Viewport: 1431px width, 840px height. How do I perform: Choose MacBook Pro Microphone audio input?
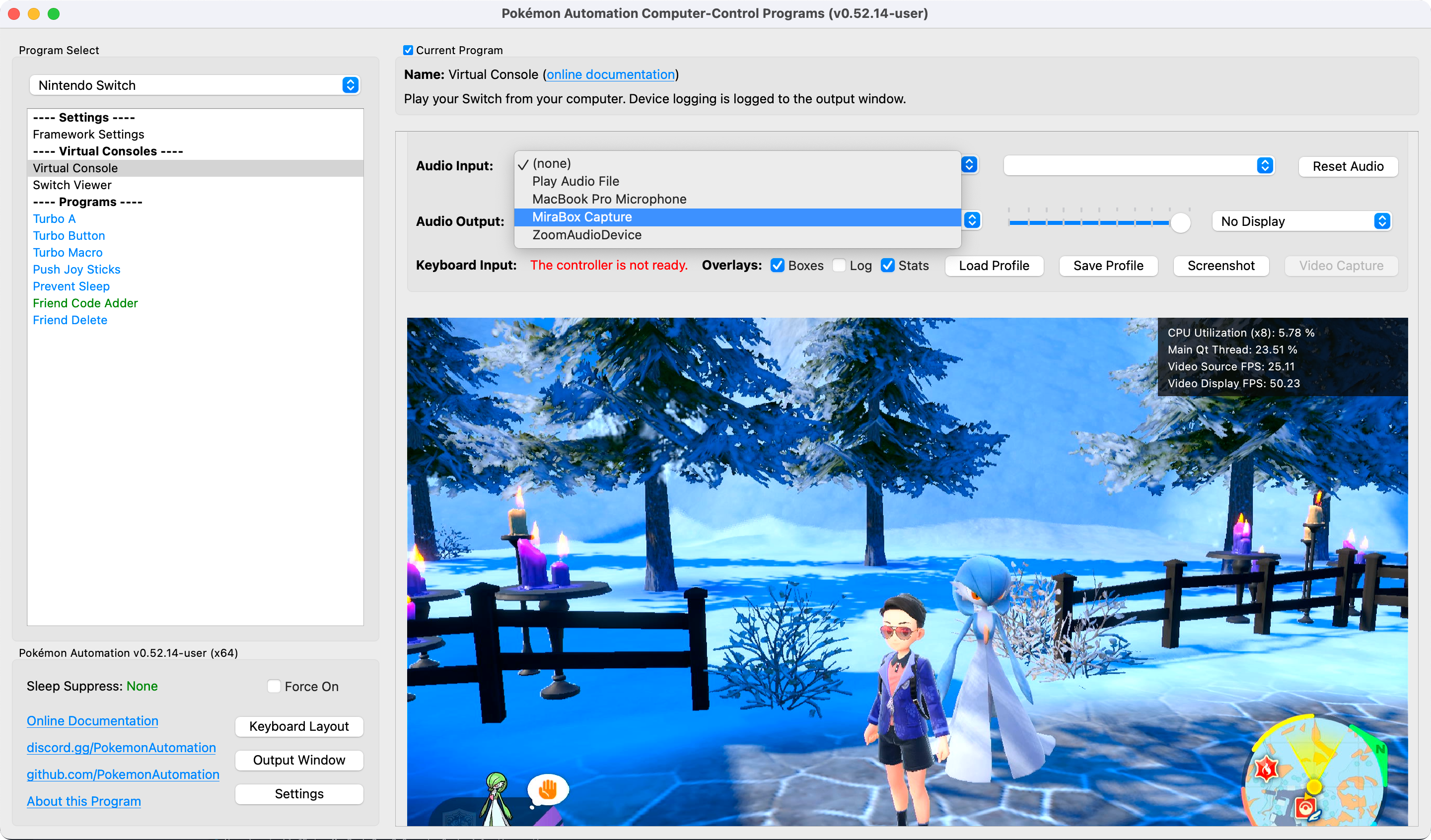pos(609,199)
